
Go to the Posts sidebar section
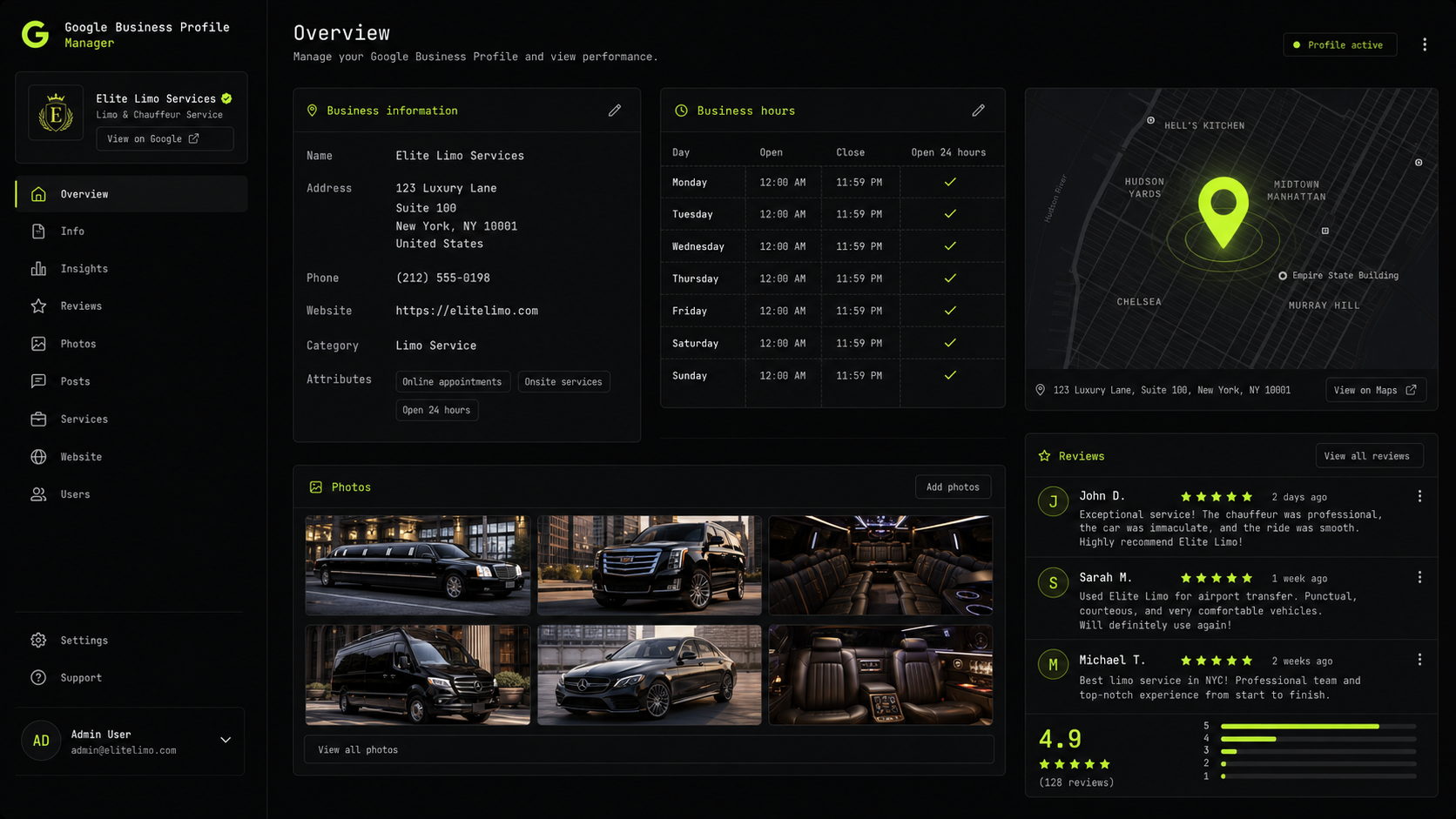[x=131, y=381]
